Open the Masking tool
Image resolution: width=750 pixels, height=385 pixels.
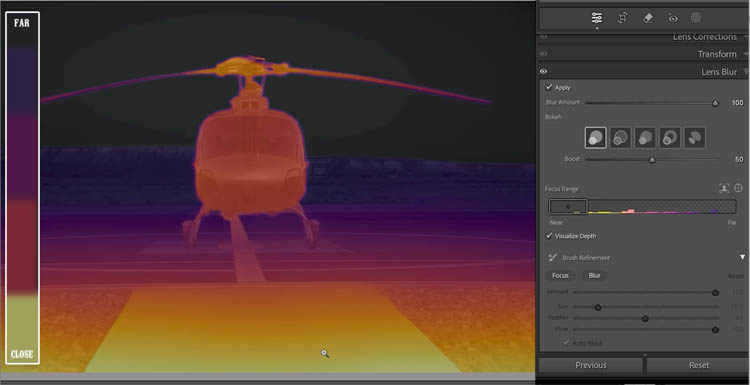tap(696, 18)
